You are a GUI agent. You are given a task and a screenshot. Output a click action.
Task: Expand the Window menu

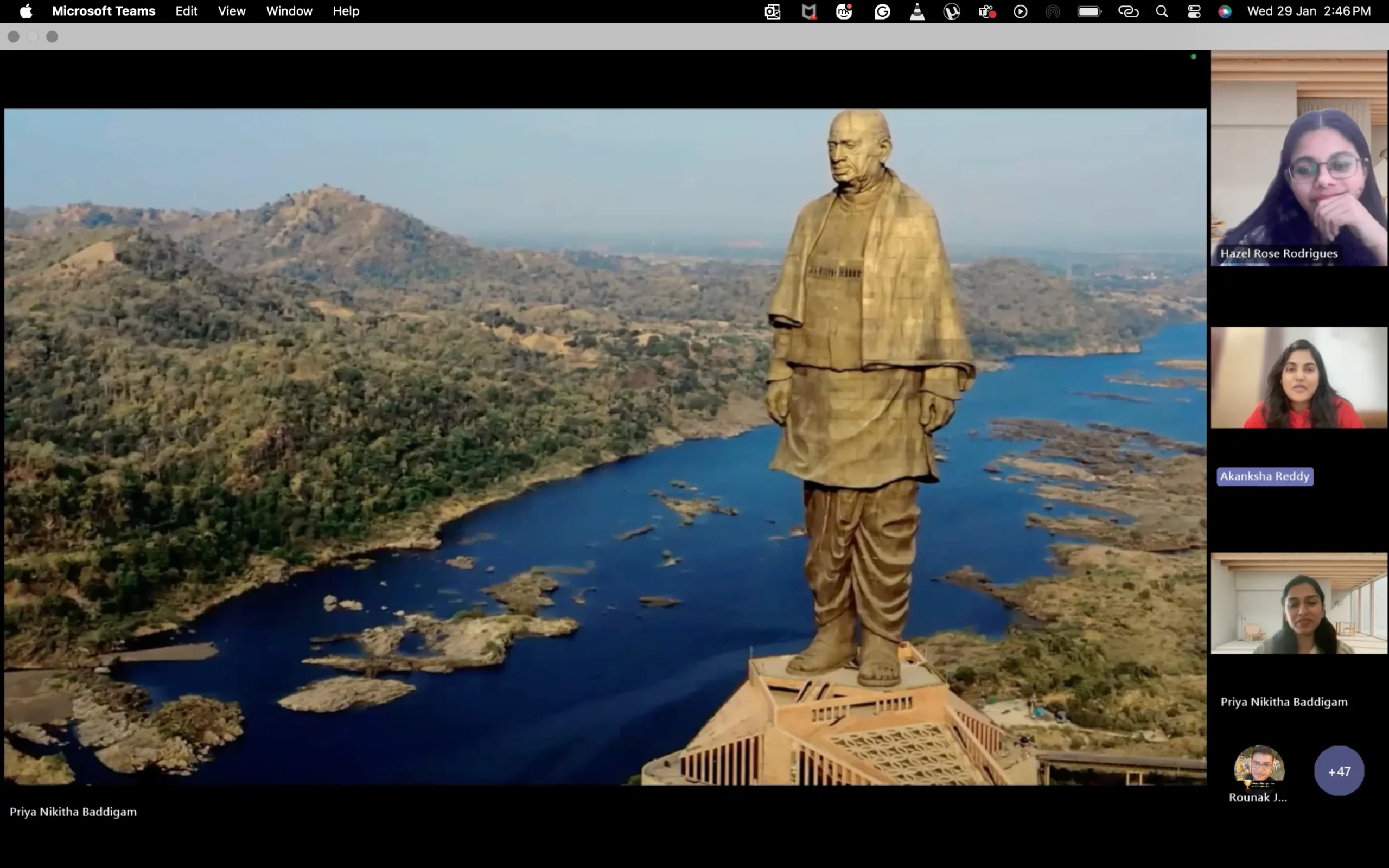pyautogui.click(x=289, y=11)
